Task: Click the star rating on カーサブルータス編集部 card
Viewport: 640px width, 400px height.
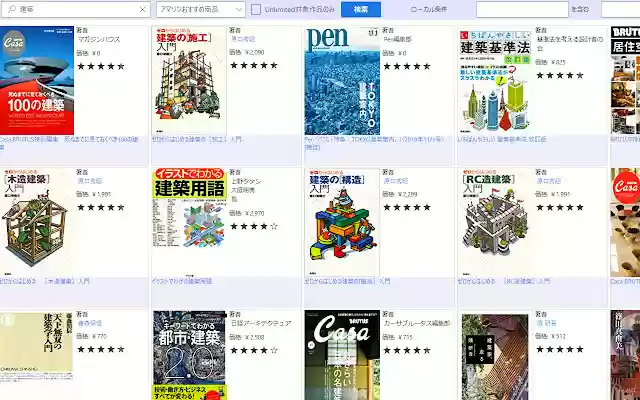Action: pyautogui.click(x=407, y=350)
